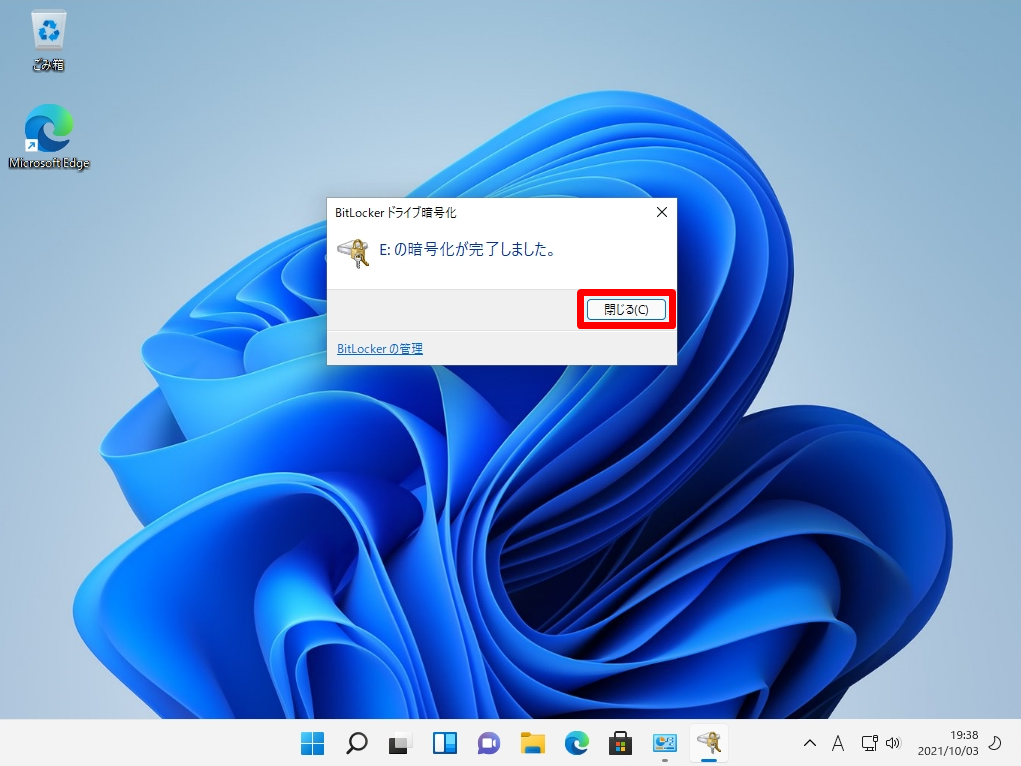Launch Teams Chat from the taskbar
Image resolution: width=1021 pixels, height=766 pixels.
[489, 743]
